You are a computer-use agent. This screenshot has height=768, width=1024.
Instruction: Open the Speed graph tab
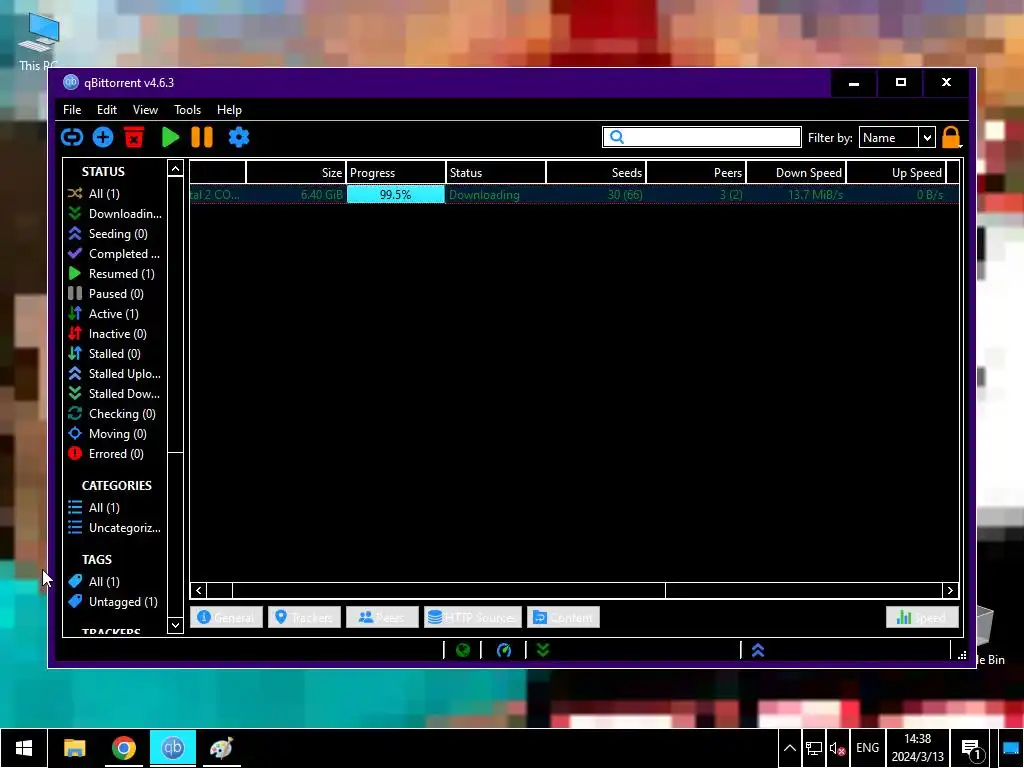coord(922,617)
